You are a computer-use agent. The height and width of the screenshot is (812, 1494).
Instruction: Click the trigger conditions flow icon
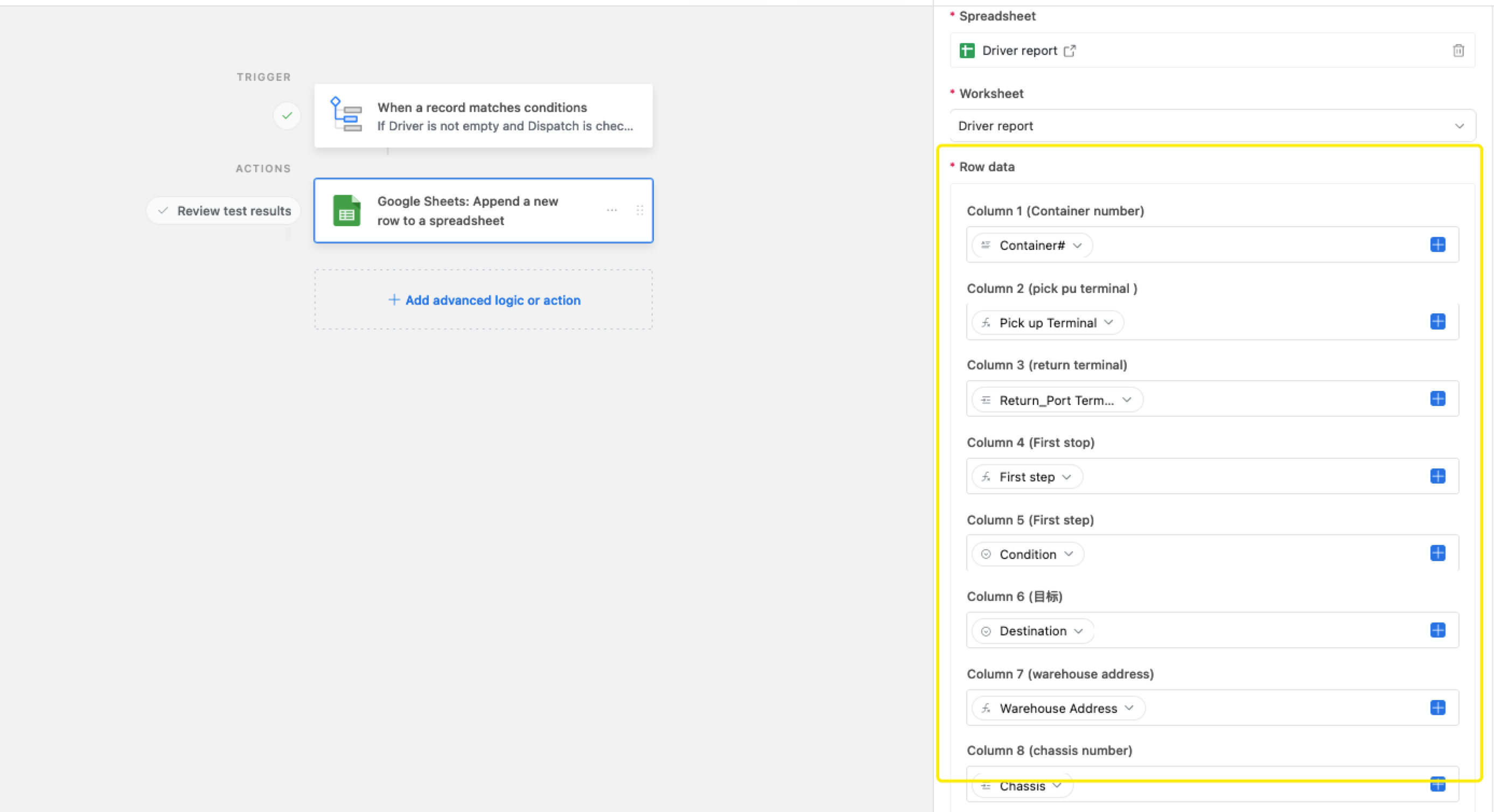(x=346, y=114)
